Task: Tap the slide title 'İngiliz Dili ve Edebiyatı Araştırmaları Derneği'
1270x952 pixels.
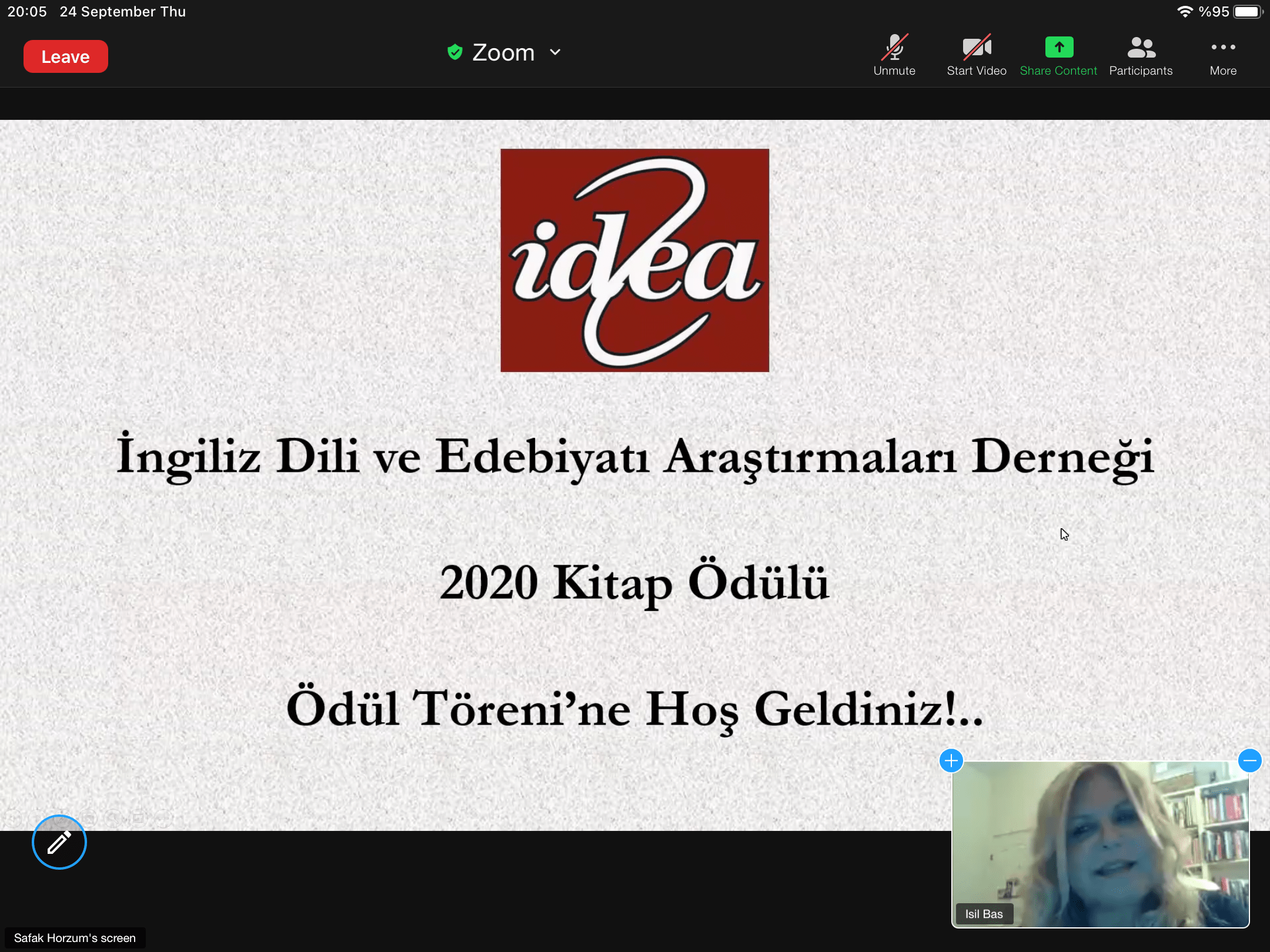Action: [x=635, y=458]
